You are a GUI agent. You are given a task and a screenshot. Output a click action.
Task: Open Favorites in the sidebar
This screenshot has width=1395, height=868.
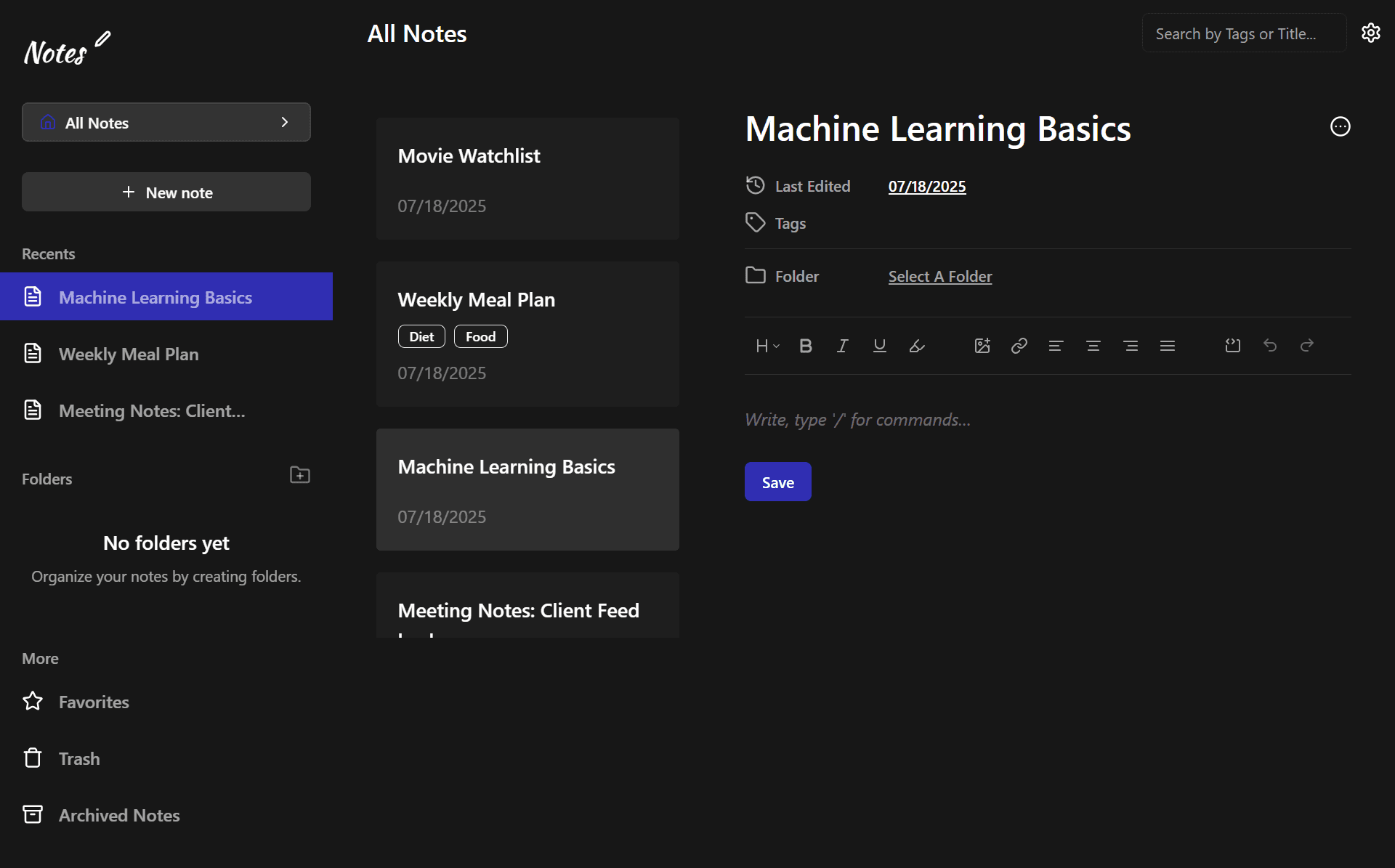tap(94, 702)
